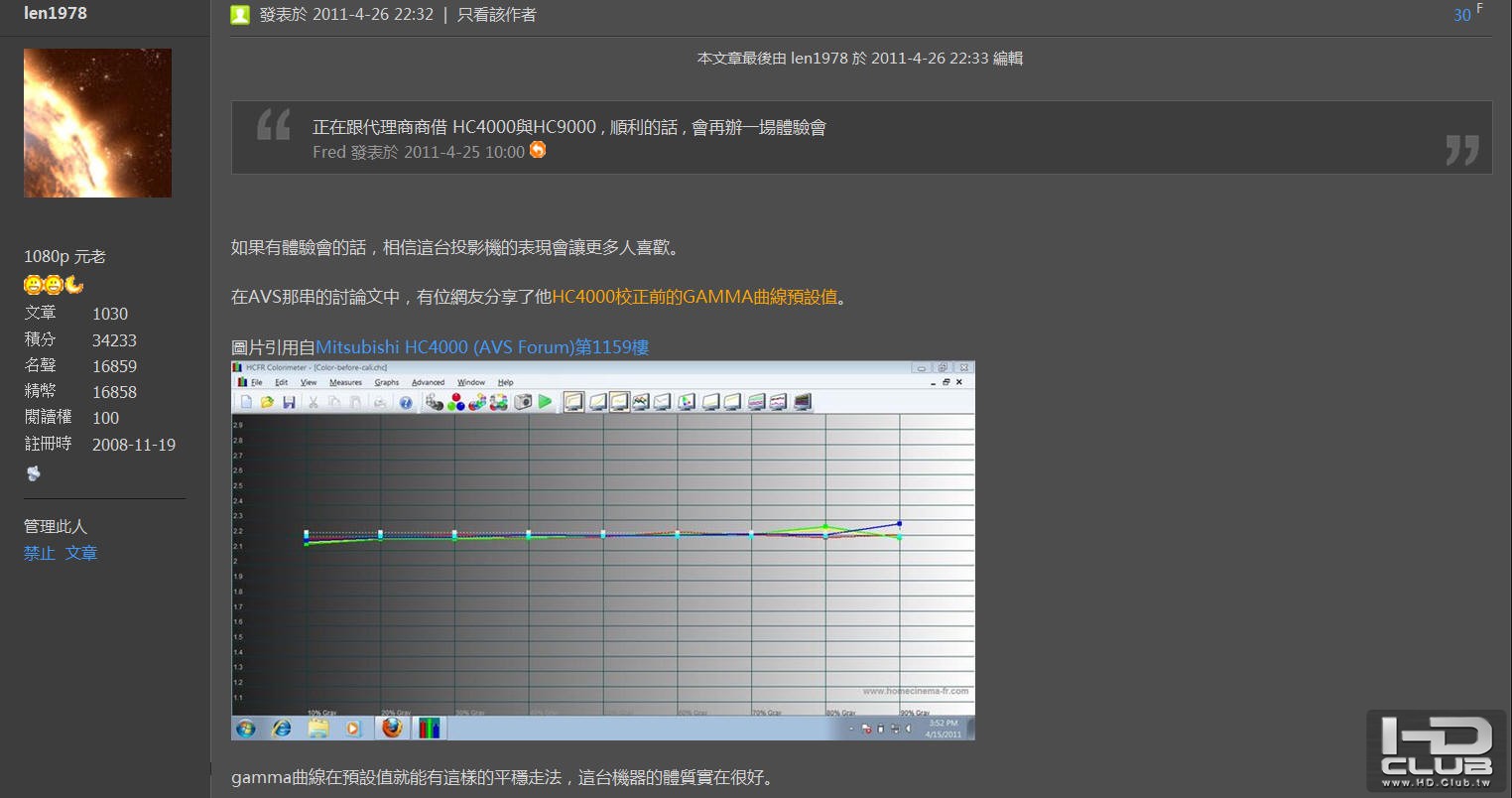
Task: Click small icon below 註冊時 row
Action: click(x=33, y=473)
